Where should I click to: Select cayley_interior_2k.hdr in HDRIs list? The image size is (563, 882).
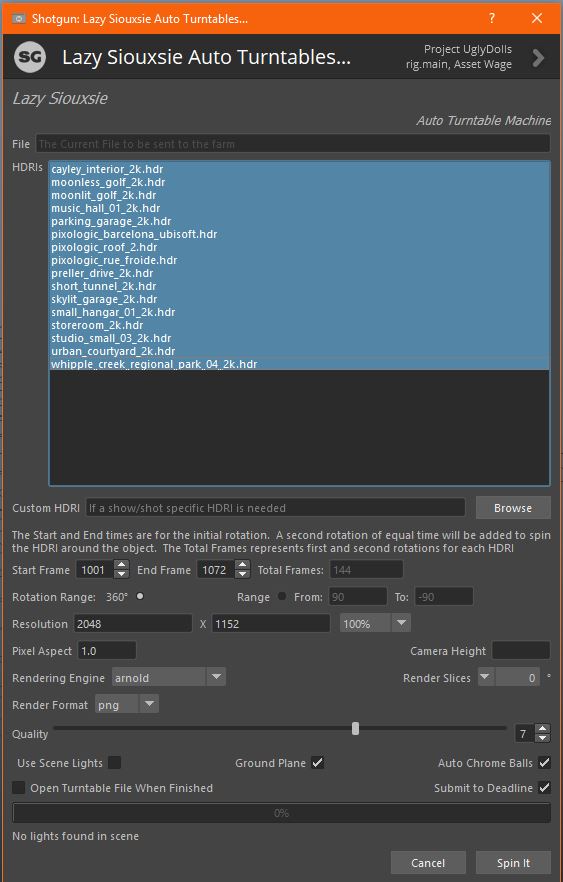[299, 169]
